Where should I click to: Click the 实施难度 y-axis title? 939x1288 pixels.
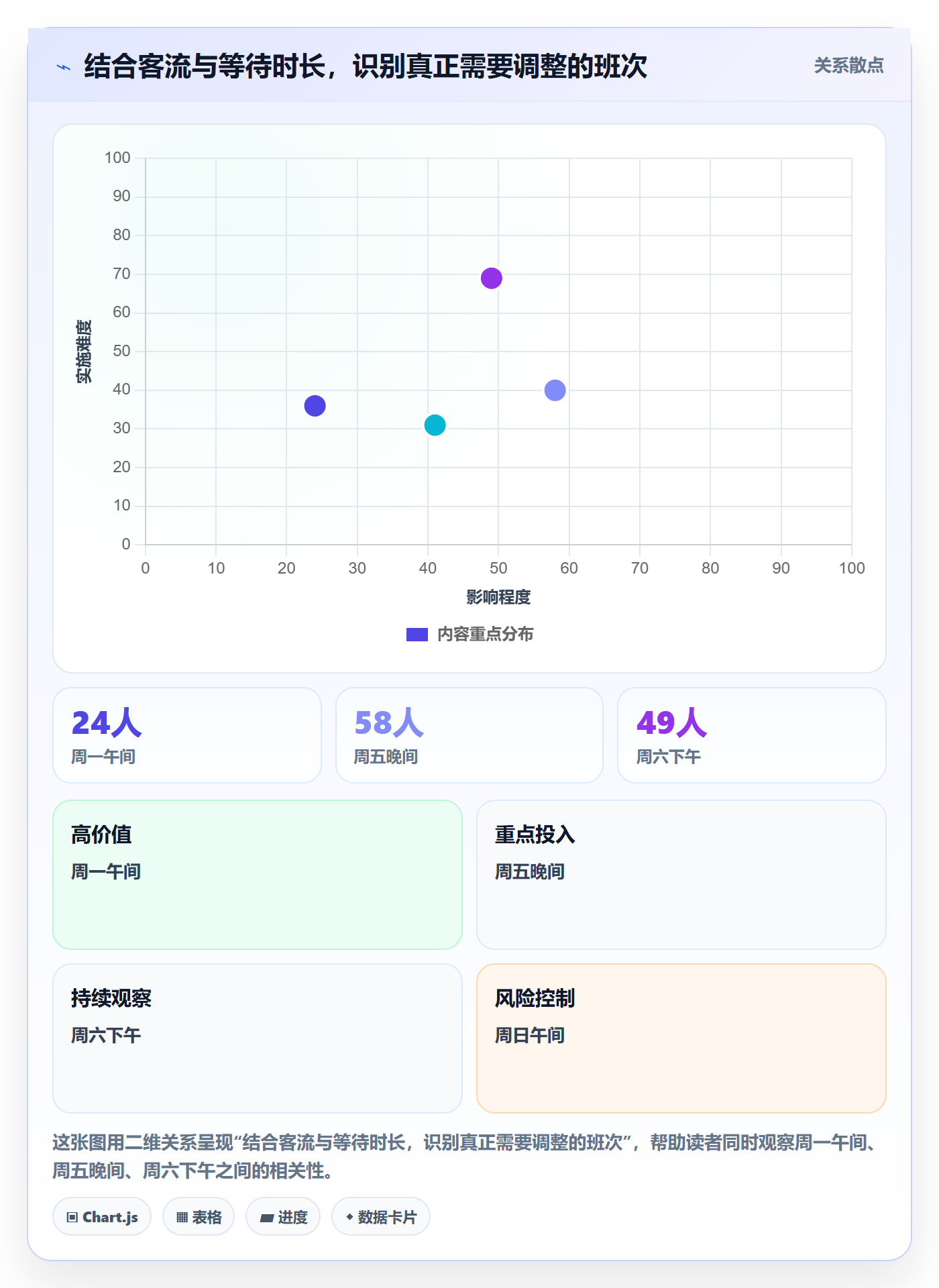click(x=84, y=352)
